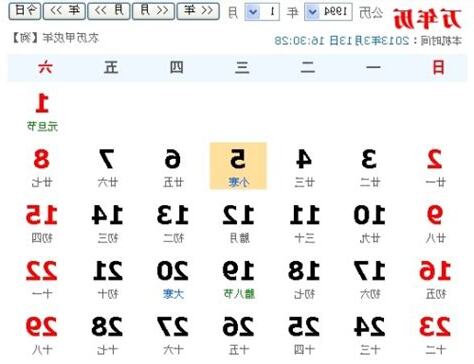This screenshot has width=474, height=364.
Task: Open the year dropdown showing 1994
Action: click(328, 12)
